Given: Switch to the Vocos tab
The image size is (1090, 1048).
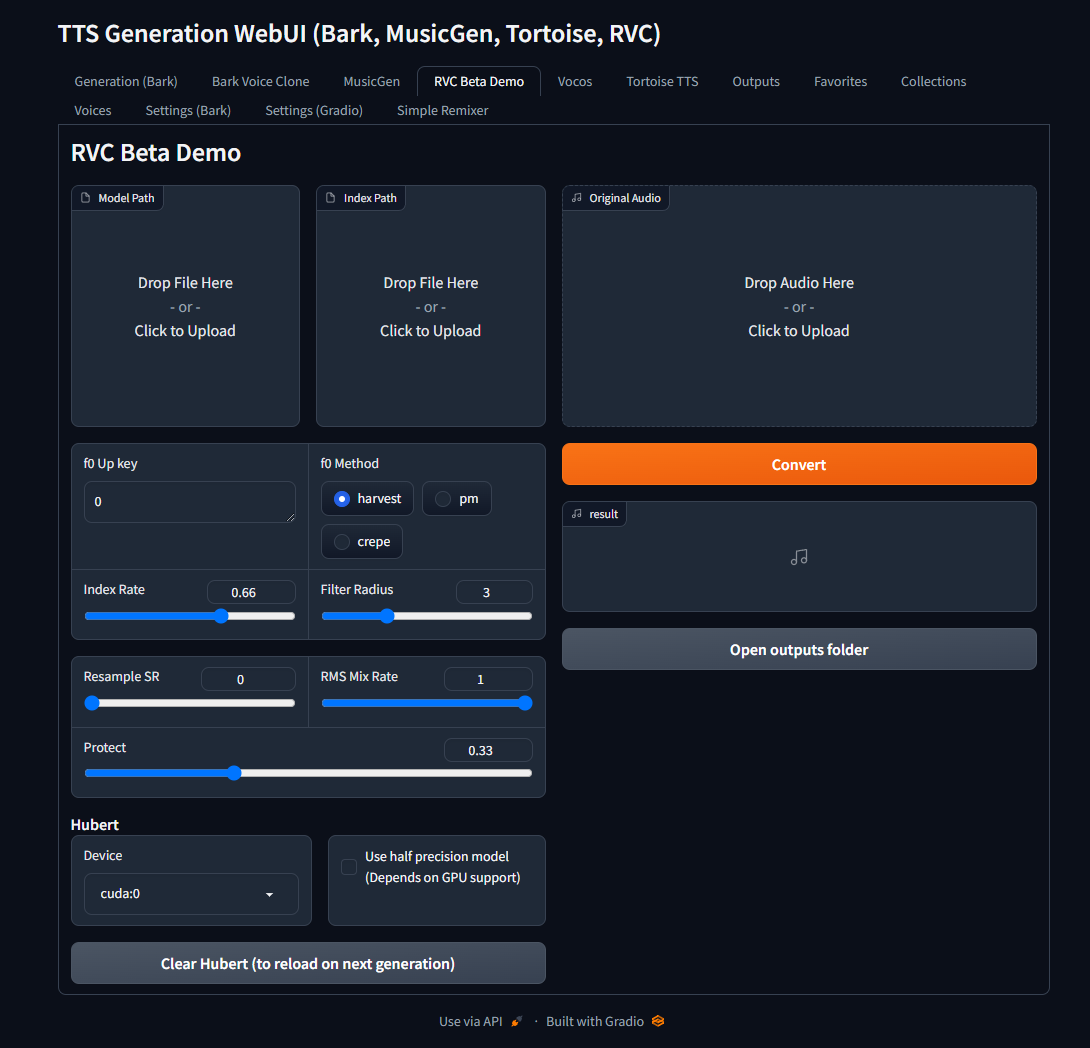Looking at the screenshot, I should pyautogui.click(x=575, y=81).
